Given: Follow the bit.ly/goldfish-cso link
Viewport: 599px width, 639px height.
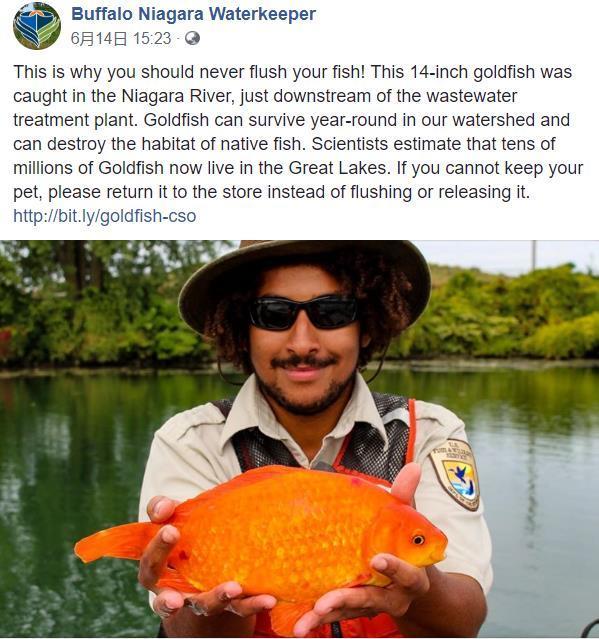Looking at the screenshot, I should coord(105,216).
